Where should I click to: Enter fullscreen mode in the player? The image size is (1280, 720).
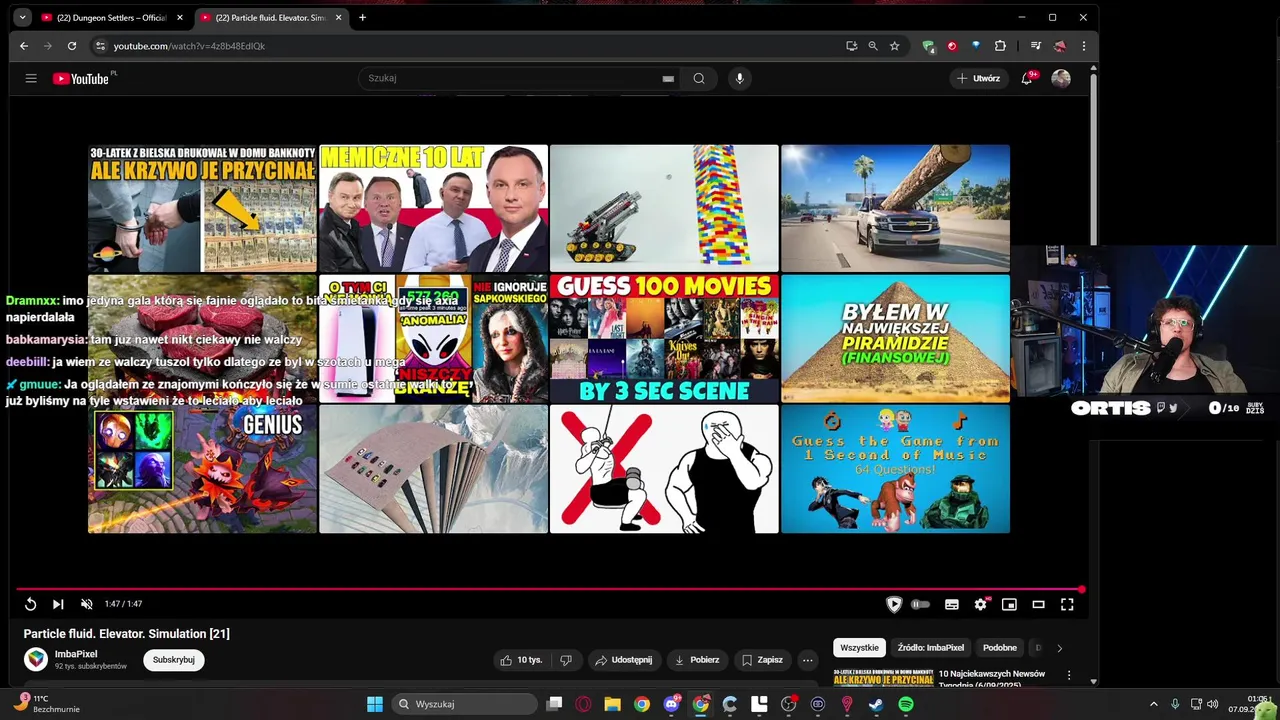tap(1067, 604)
